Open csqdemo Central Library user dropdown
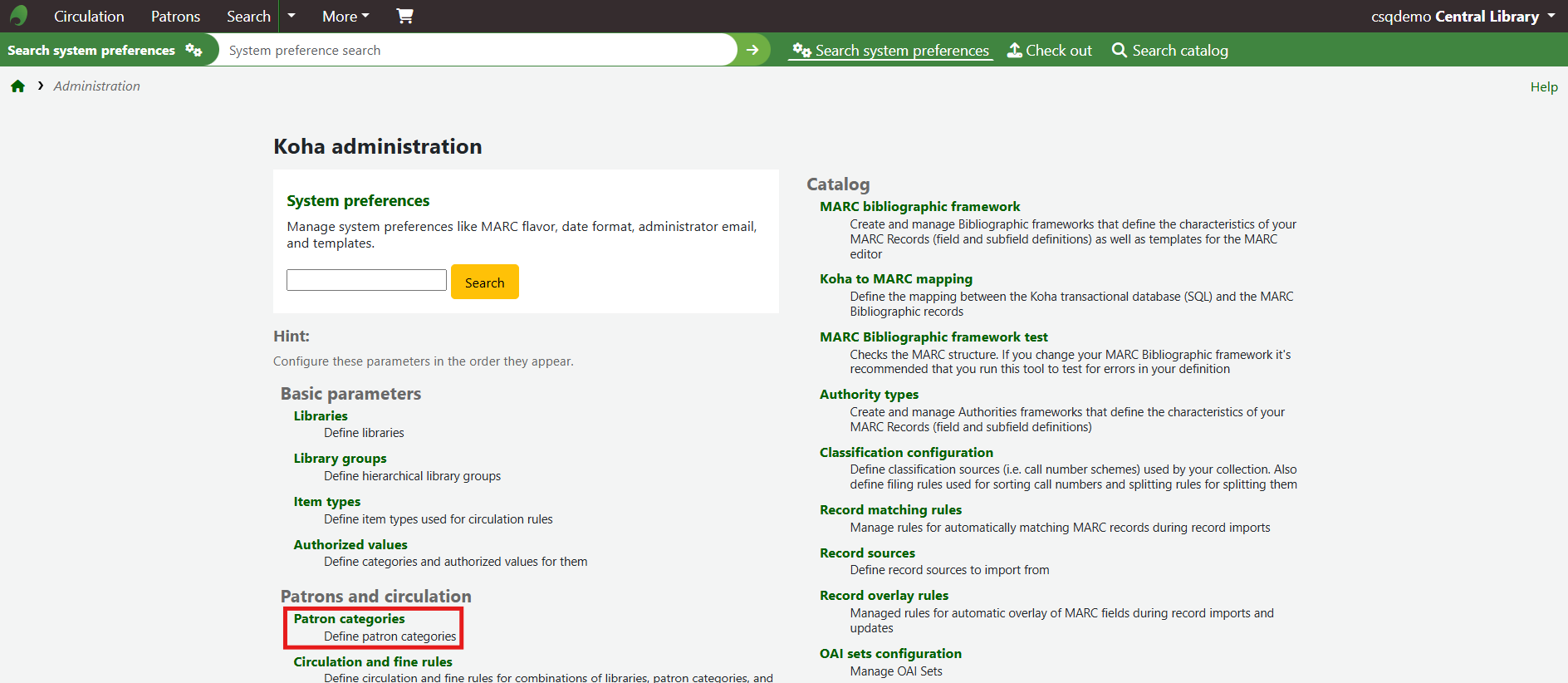 [1463, 16]
